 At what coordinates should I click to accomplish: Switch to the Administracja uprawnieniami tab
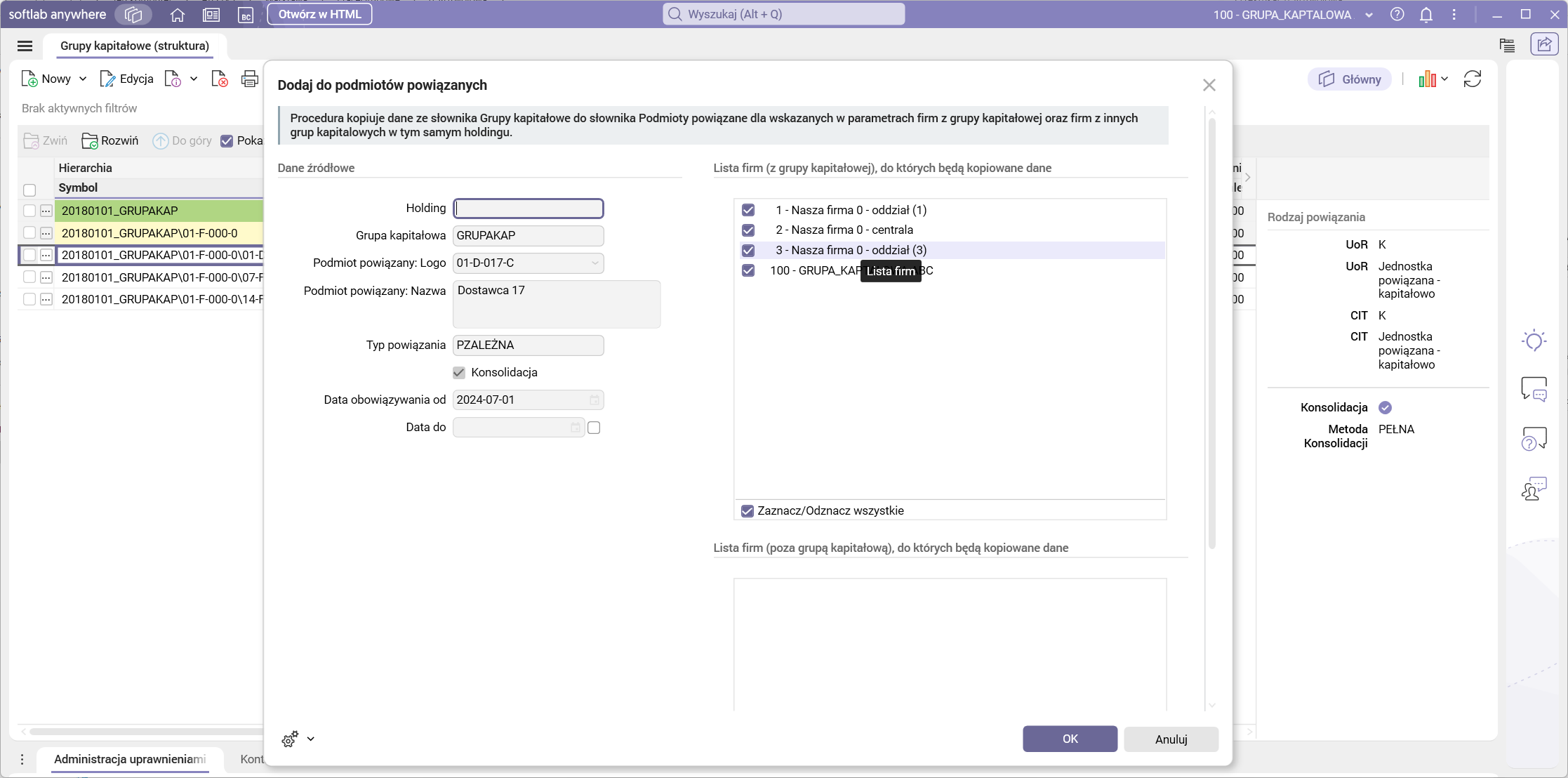coord(130,759)
